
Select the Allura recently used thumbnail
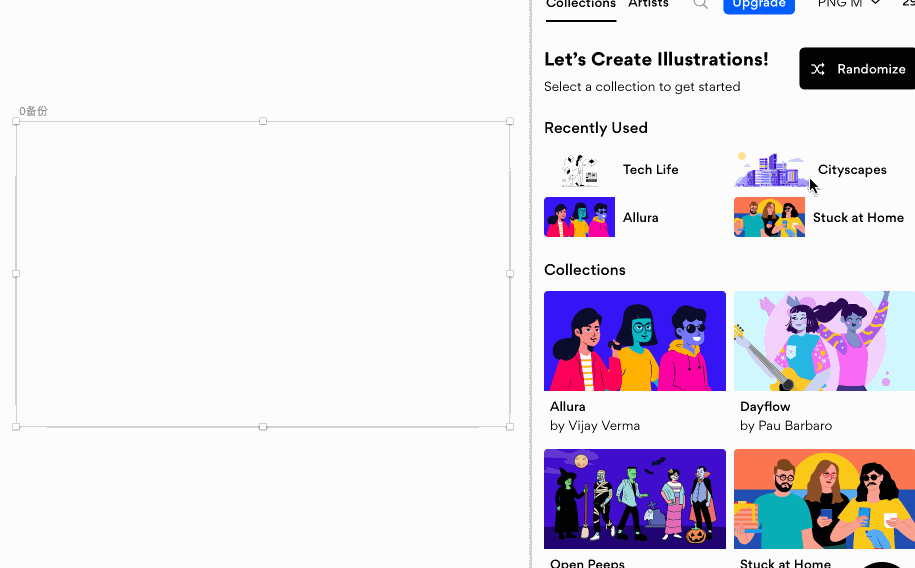point(579,217)
